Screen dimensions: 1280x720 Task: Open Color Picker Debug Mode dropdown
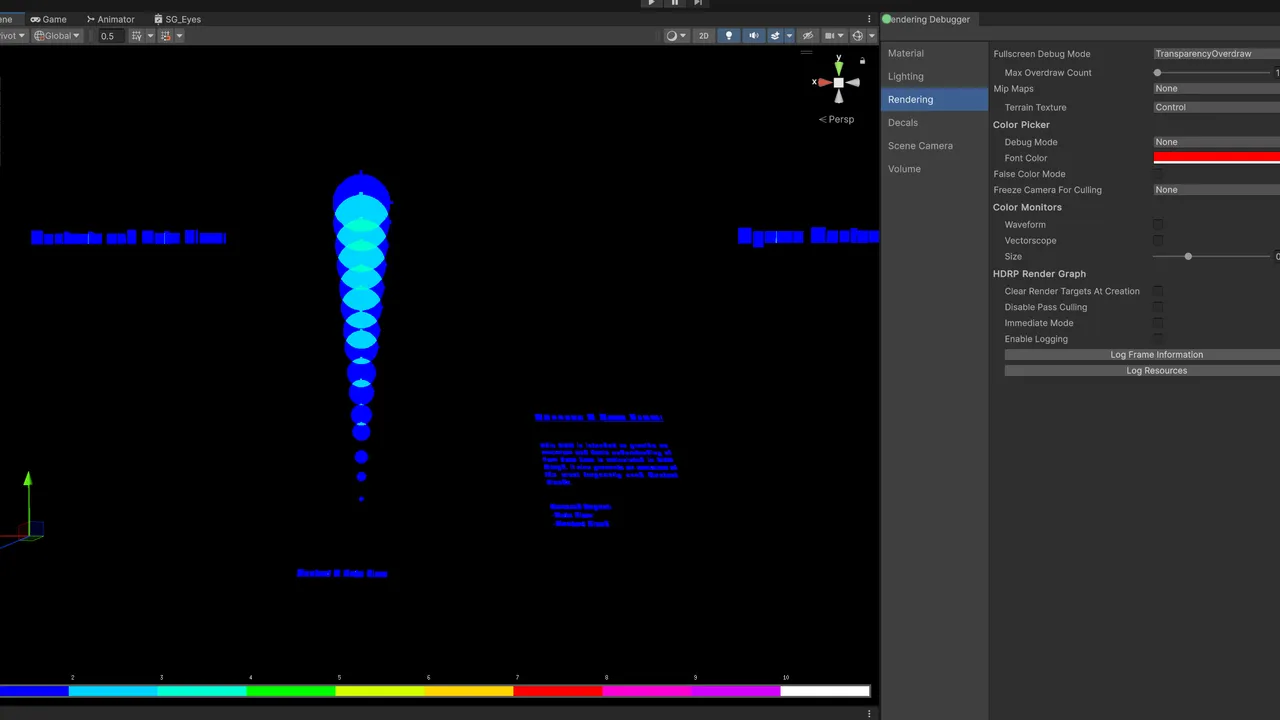1216,142
